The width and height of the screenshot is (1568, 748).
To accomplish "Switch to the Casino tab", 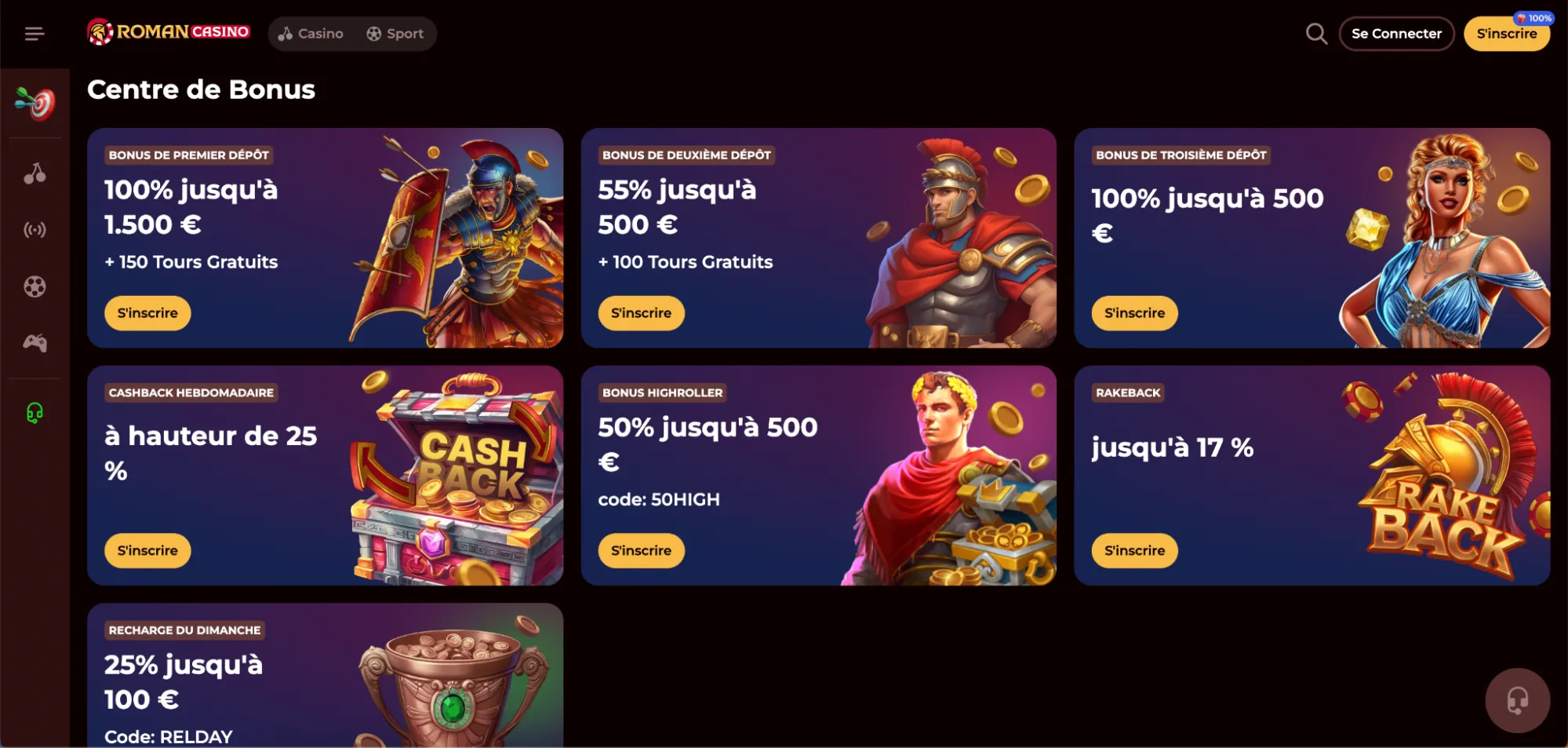I will pos(311,34).
